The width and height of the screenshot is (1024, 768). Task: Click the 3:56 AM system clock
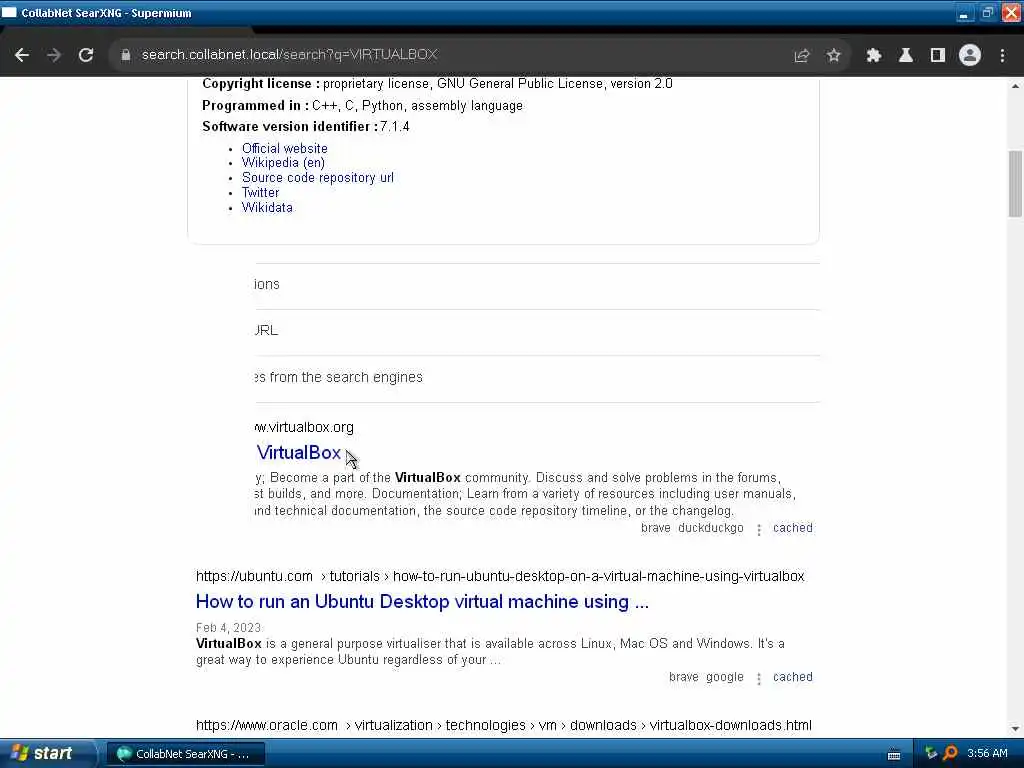[x=987, y=754]
